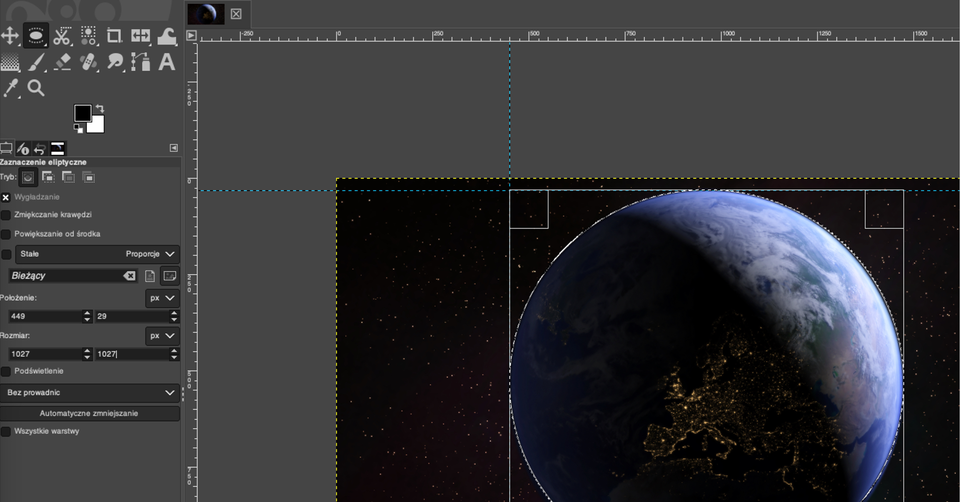Choose the Crop tool
The width and height of the screenshot is (960, 502).
click(x=114, y=36)
